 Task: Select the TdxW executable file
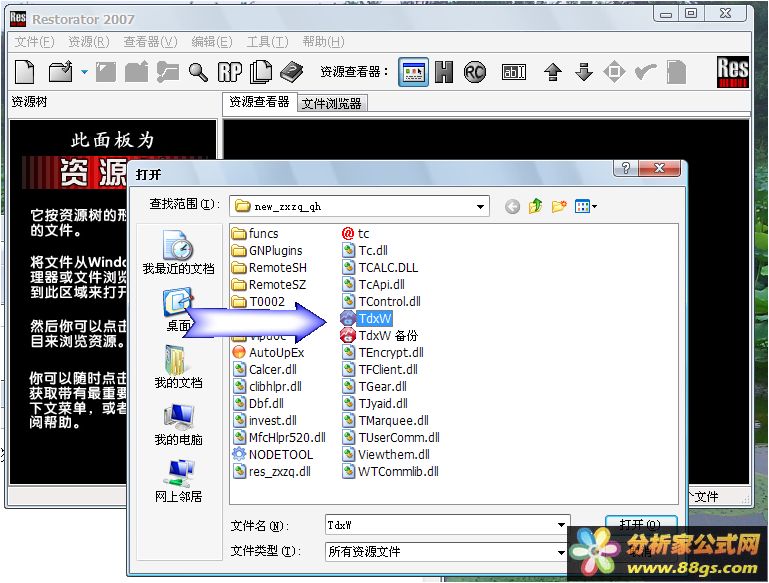(x=366, y=319)
